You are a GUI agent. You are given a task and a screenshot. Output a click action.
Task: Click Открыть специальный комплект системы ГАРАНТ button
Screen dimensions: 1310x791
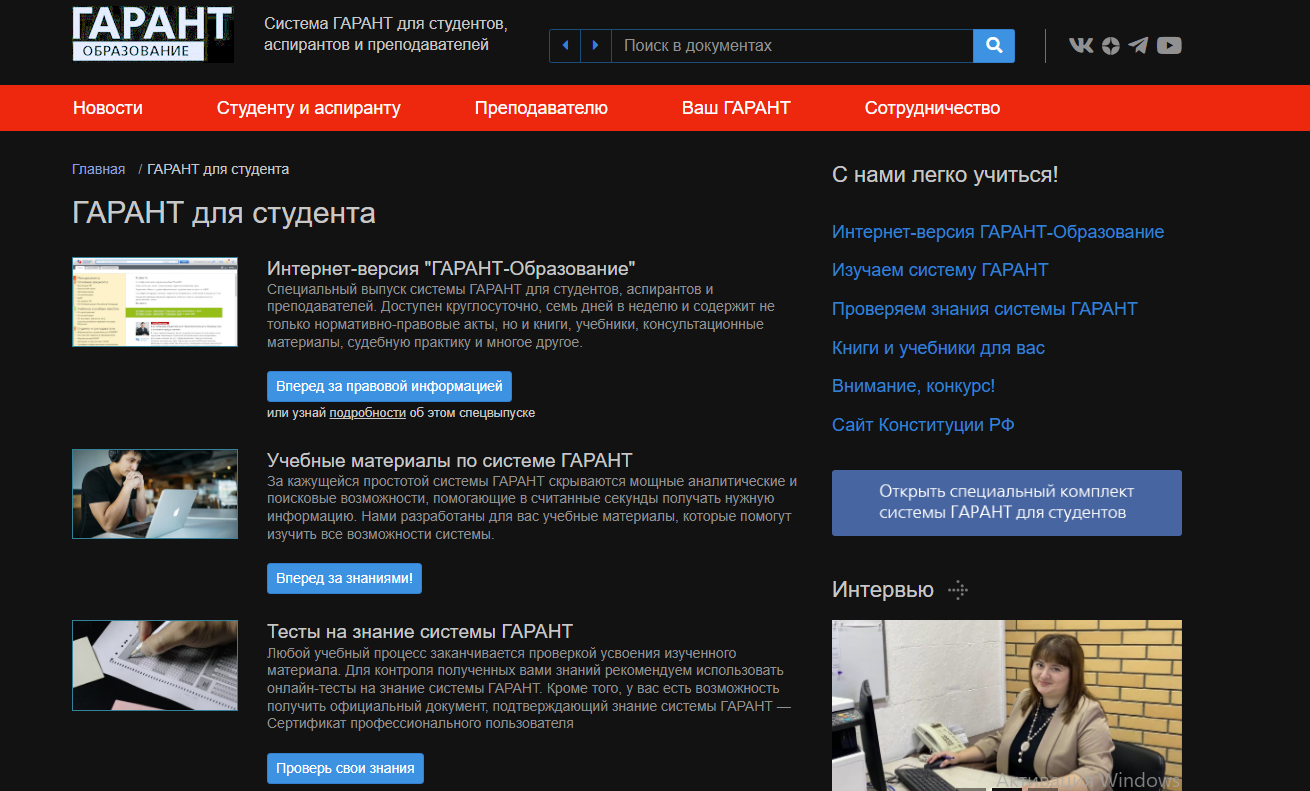pyautogui.click(x=1007, y=503)
